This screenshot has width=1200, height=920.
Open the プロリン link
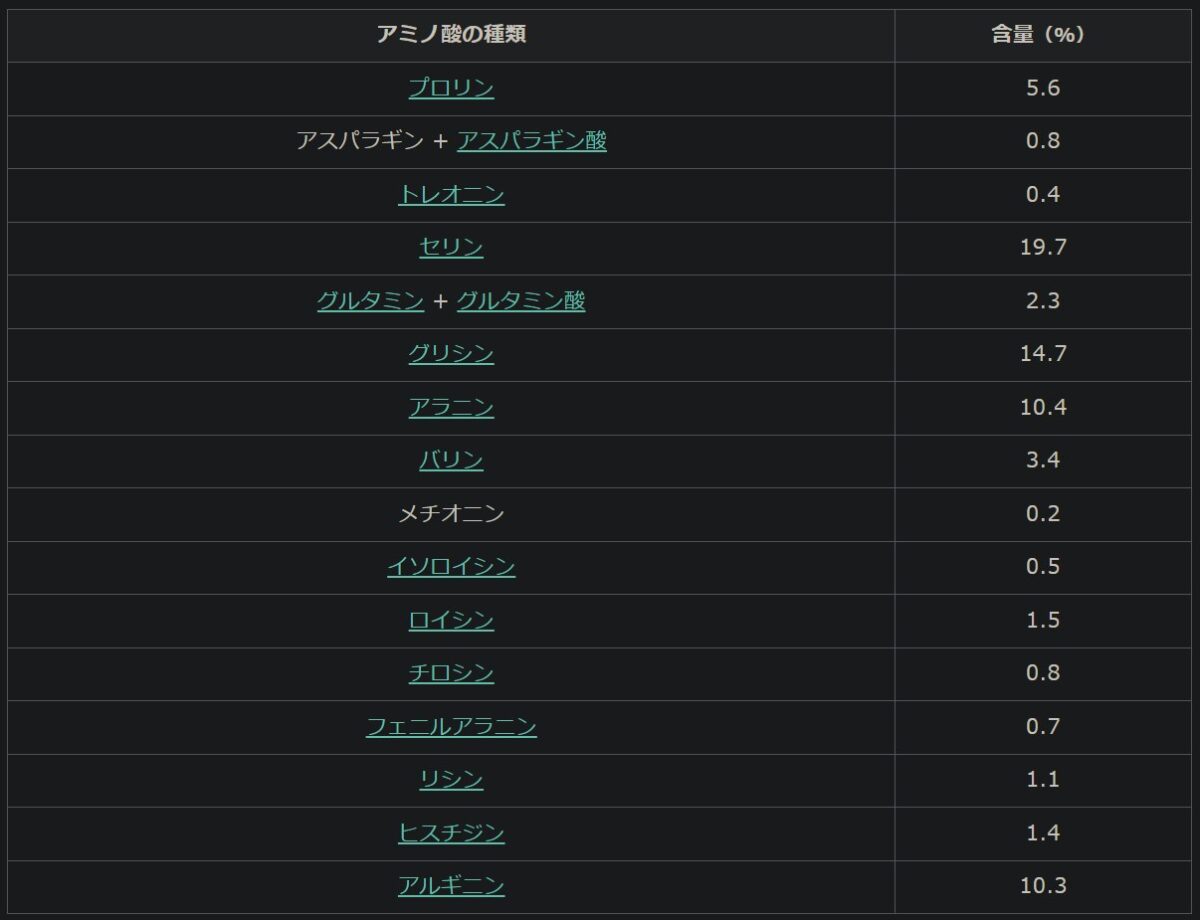[451, 88]
